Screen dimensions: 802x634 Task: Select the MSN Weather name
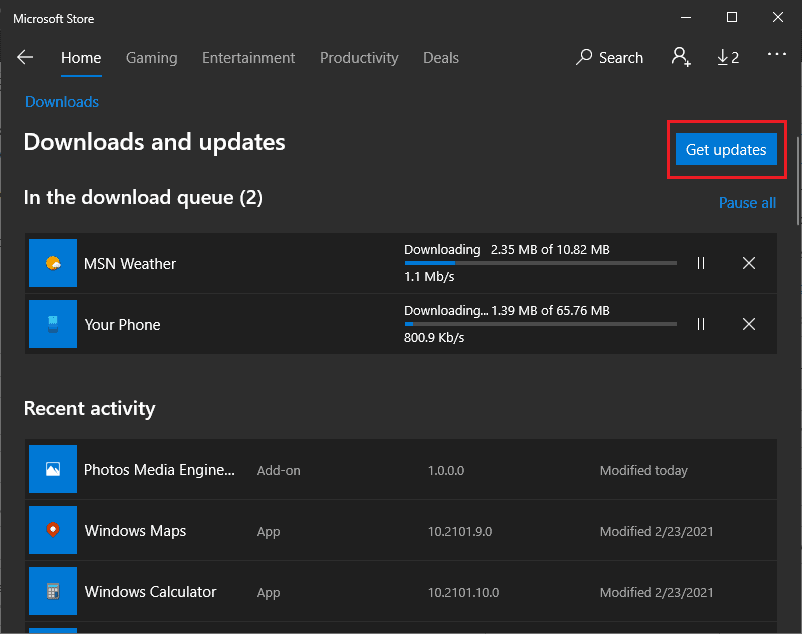point(130,264)
